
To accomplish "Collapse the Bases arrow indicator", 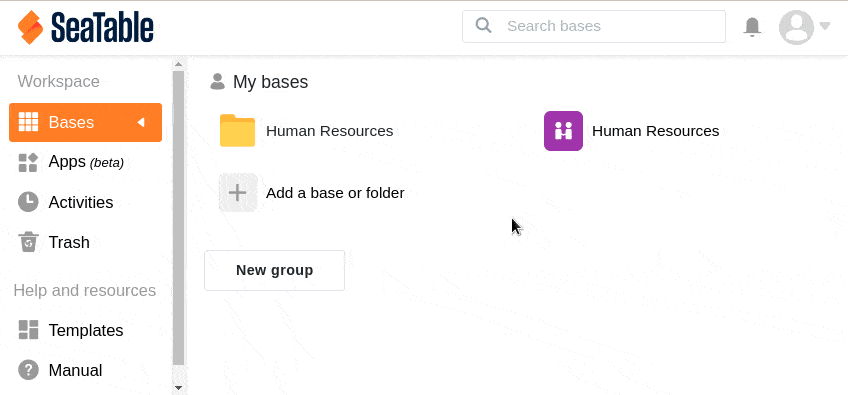I will pyautogui.click(x=141, y=122).
